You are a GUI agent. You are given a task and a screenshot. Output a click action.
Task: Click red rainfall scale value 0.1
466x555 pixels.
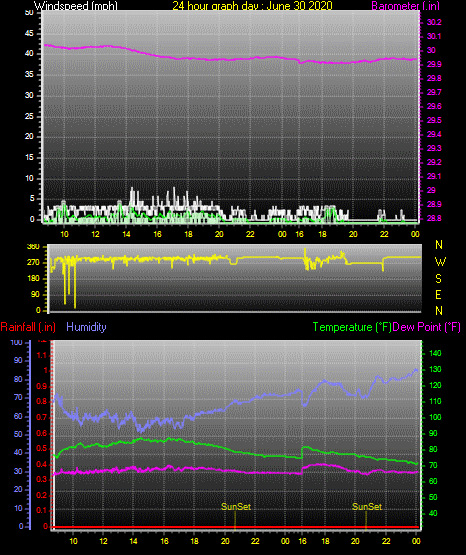pos(42,510)
